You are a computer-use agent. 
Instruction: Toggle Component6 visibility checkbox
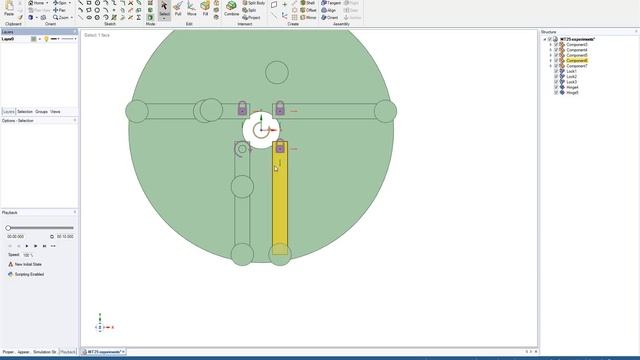(556, 60)
